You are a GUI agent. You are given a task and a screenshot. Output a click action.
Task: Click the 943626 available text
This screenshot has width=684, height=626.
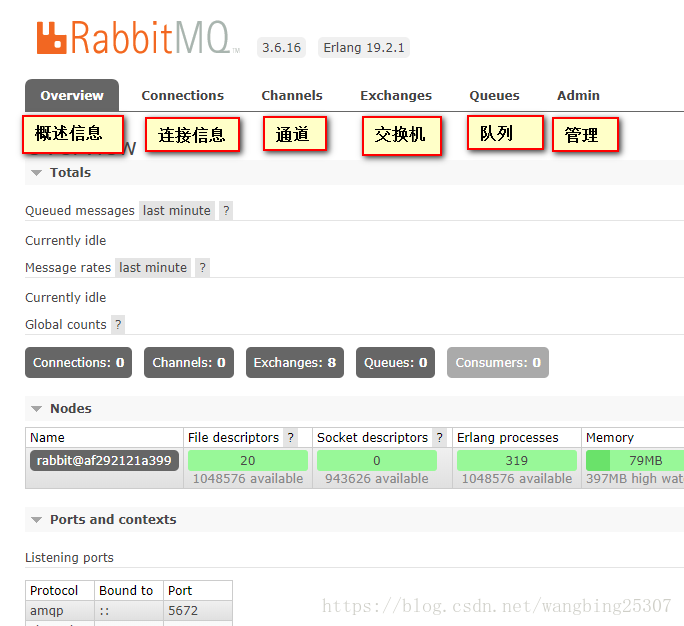tap(377, 479)
